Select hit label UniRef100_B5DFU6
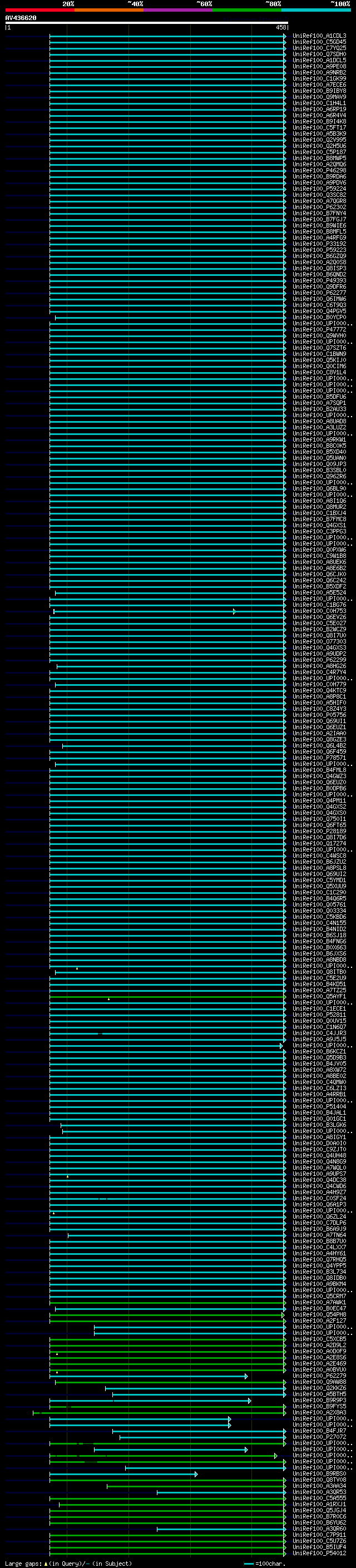Image resolution: width=356 pixels, height=1568 pixels. point(319,397)
